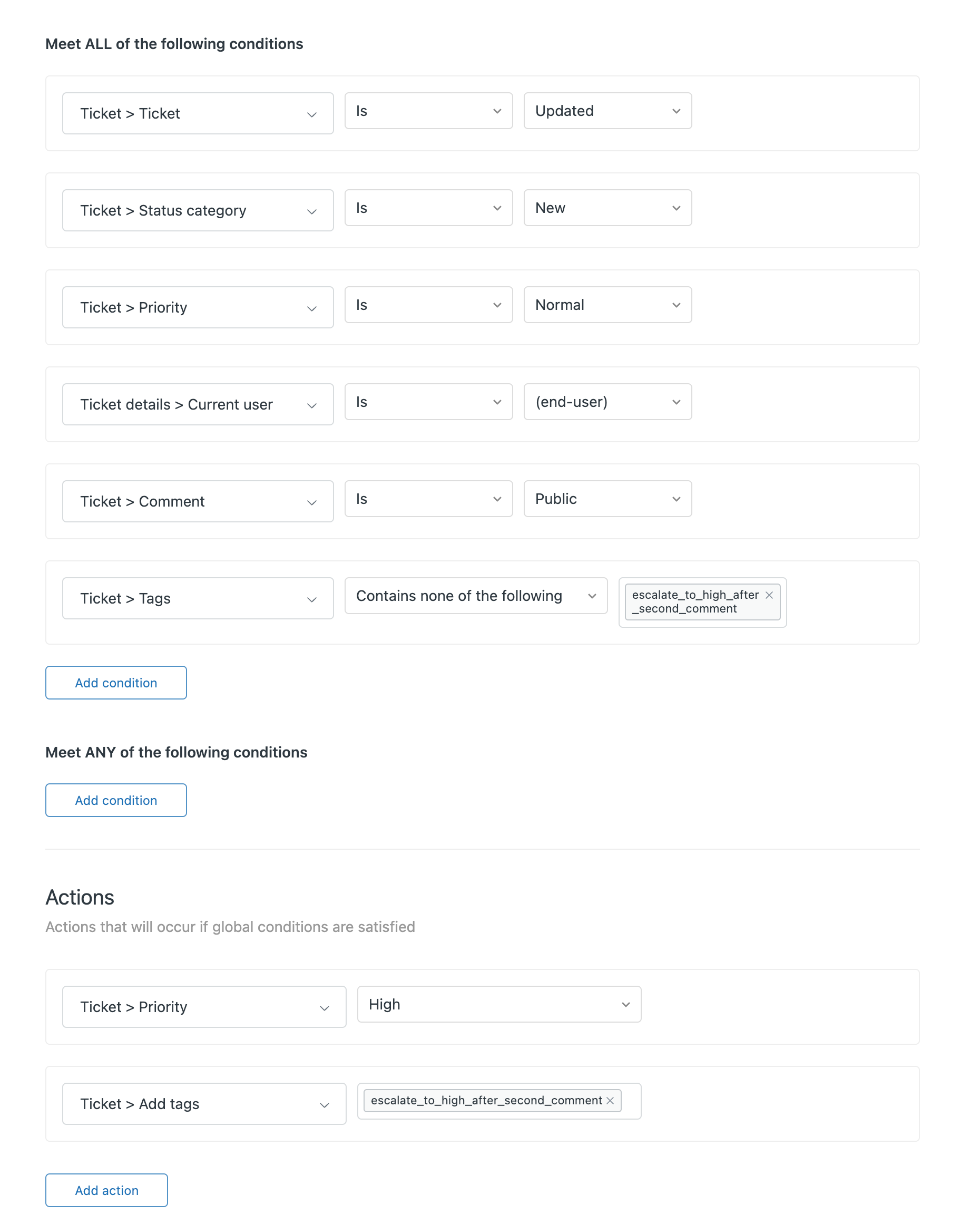Open the Ticket > Priority condition dropdown
Image resolution: width=980 pixels, height=1224 pixels.
tap(197, 307)
